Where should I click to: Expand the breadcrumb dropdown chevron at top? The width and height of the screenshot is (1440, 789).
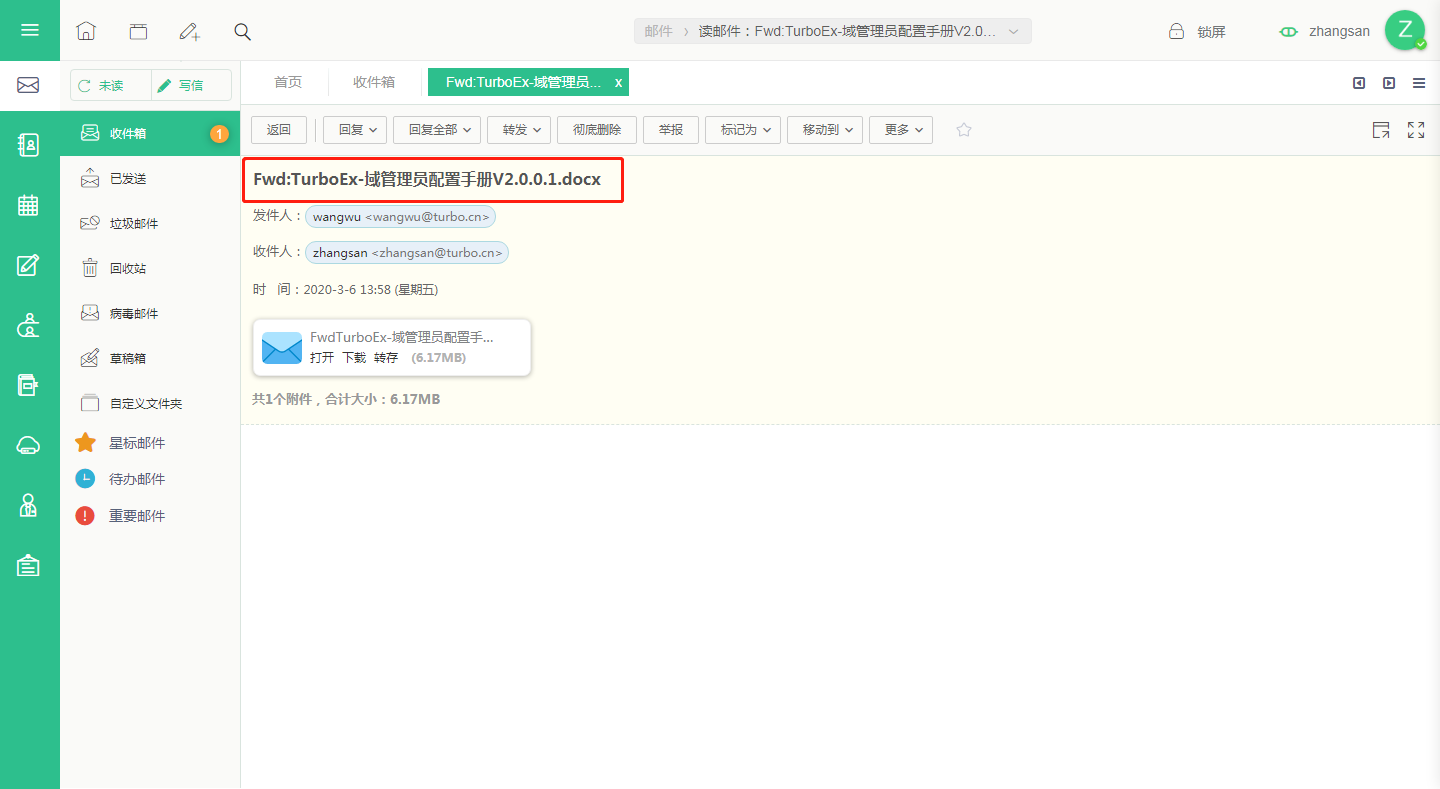pos(1013,32)
